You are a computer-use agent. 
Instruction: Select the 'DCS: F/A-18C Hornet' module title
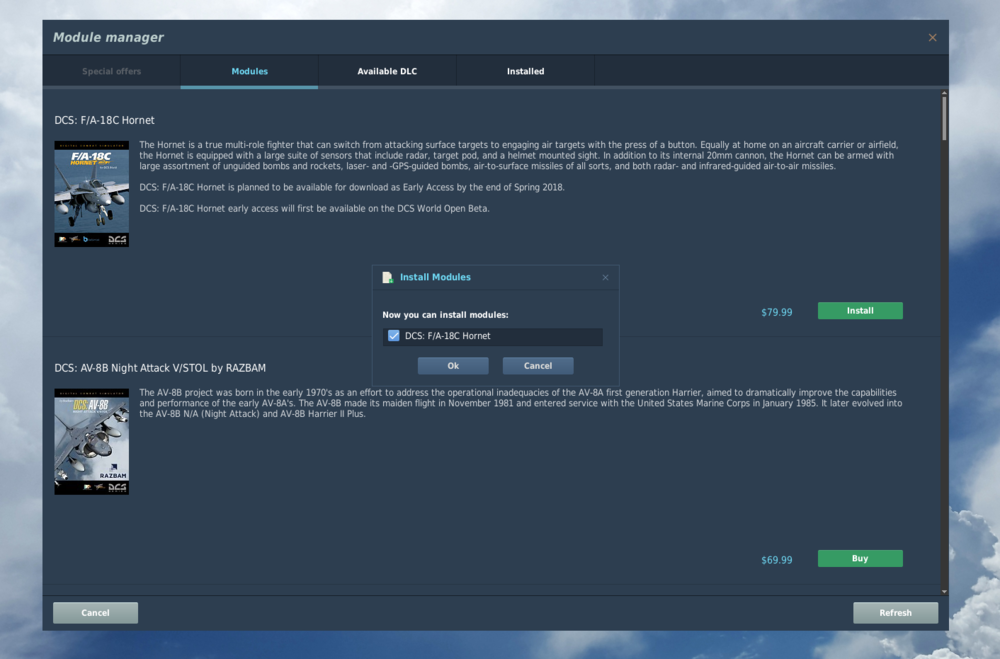pos(104,120)
